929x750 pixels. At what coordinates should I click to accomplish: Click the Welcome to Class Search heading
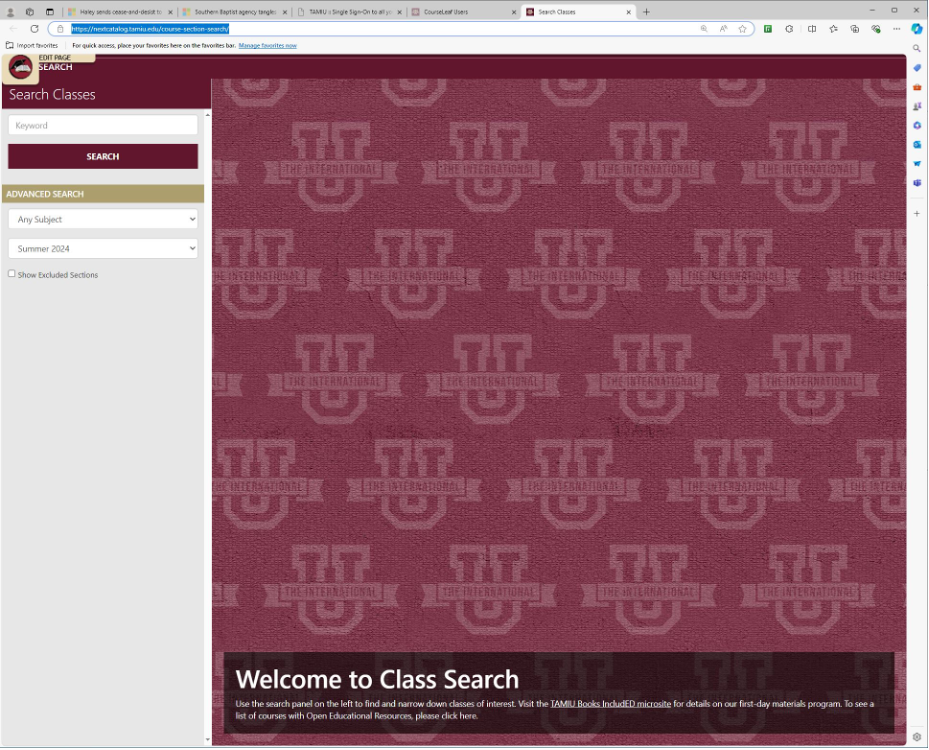point(377,681)
